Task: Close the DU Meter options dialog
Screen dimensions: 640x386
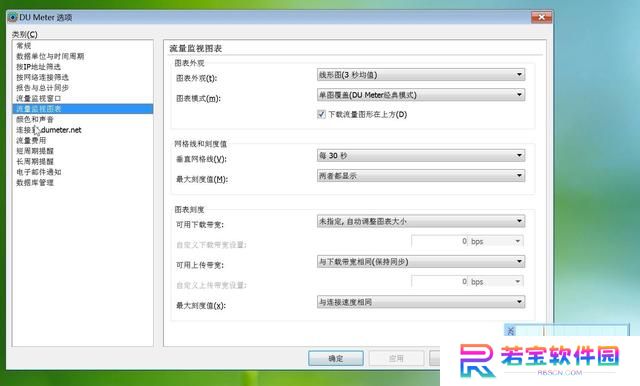Action: (x=541, y=17)
